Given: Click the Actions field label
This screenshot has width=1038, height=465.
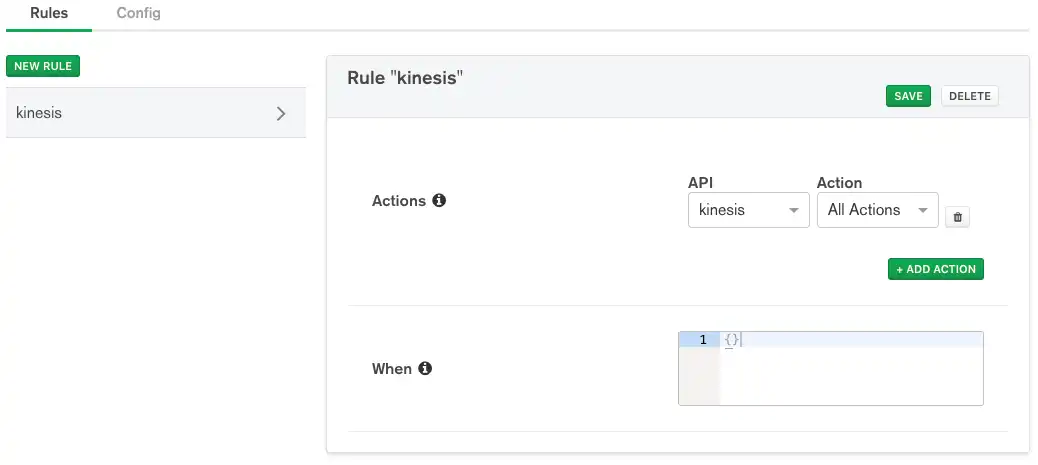Looking at the screenshot, I should tap(399, 201).
